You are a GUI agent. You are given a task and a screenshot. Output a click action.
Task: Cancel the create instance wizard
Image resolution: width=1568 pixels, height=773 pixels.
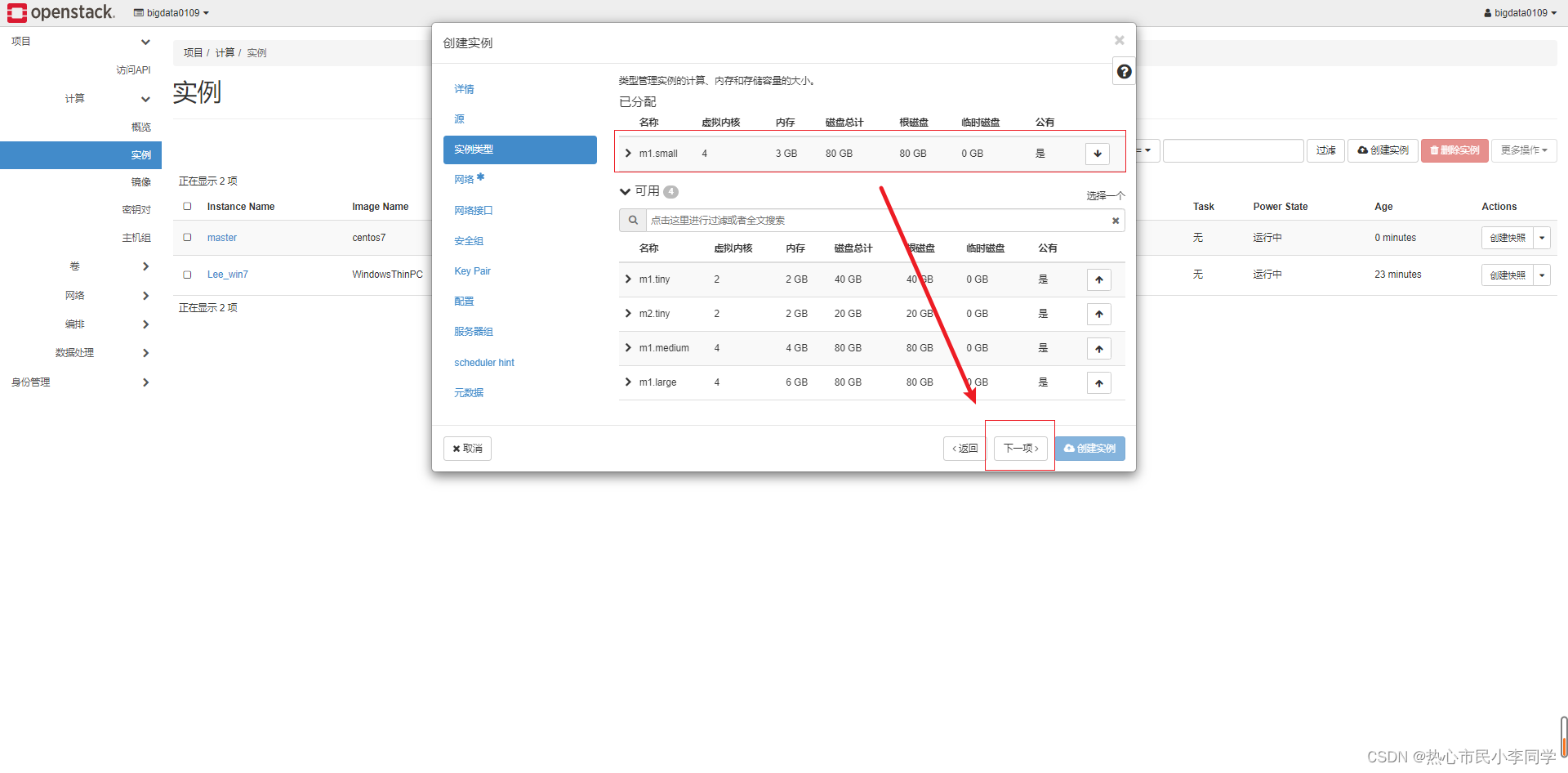click(x=467, y=449)
